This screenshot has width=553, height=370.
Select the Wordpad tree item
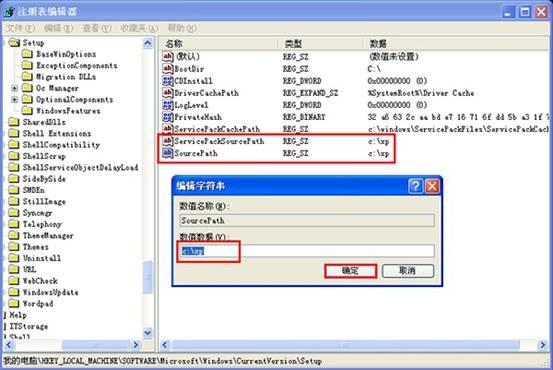pyautogui.click(x=38, y=303)
